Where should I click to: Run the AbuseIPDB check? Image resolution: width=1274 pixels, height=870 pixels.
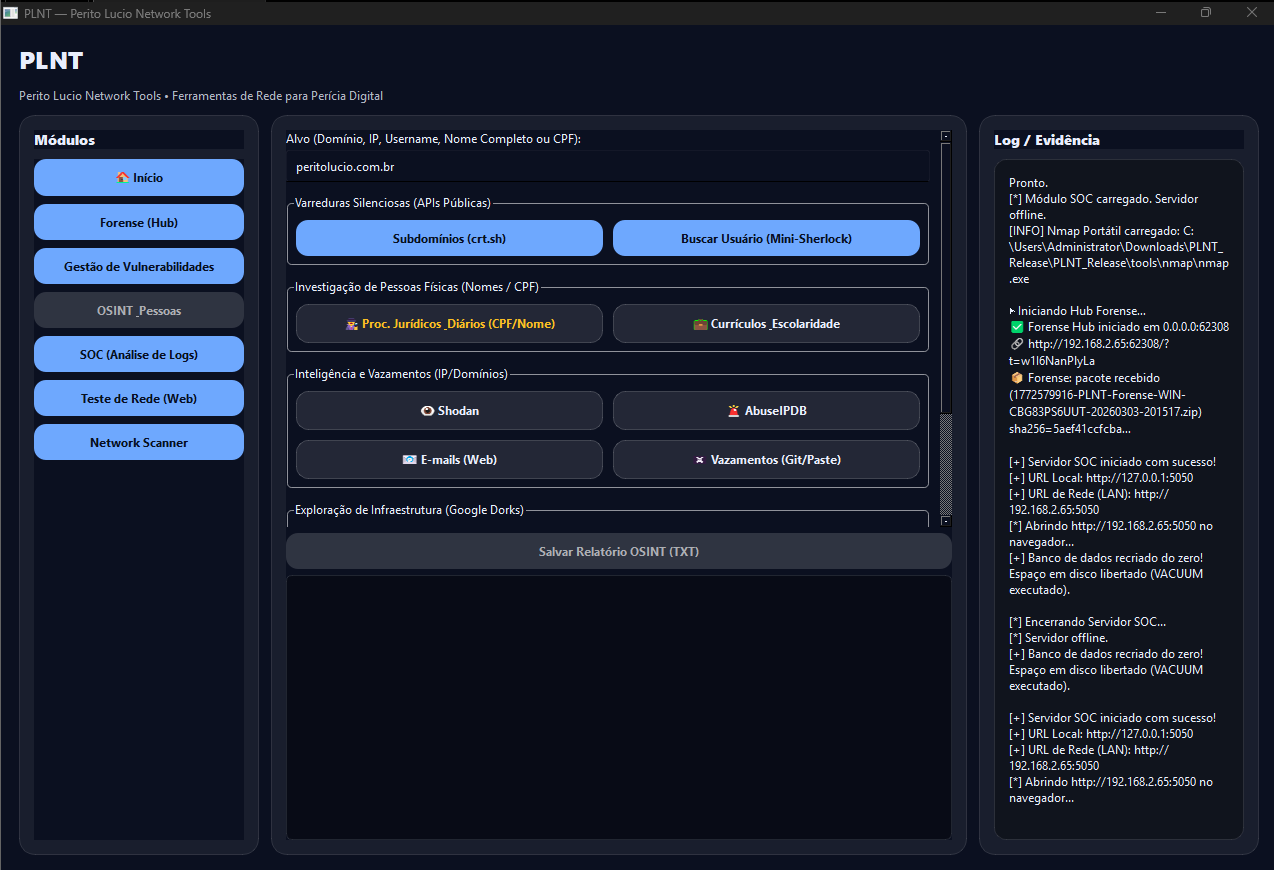click(766, 411)
